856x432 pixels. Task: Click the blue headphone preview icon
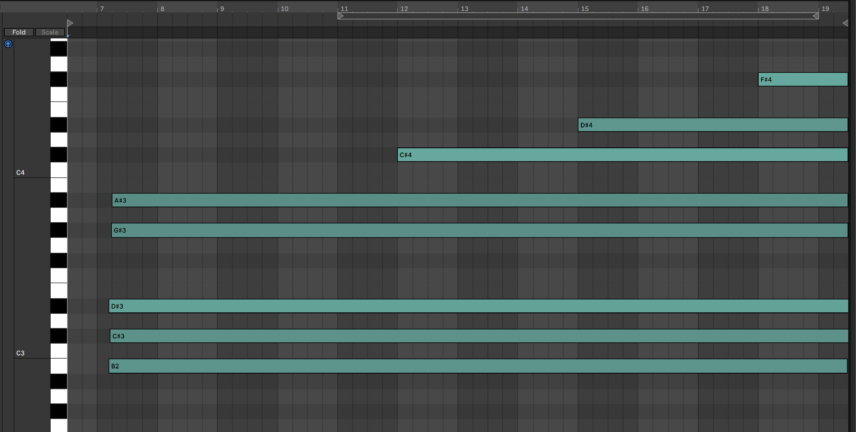(x=8, y=44)
